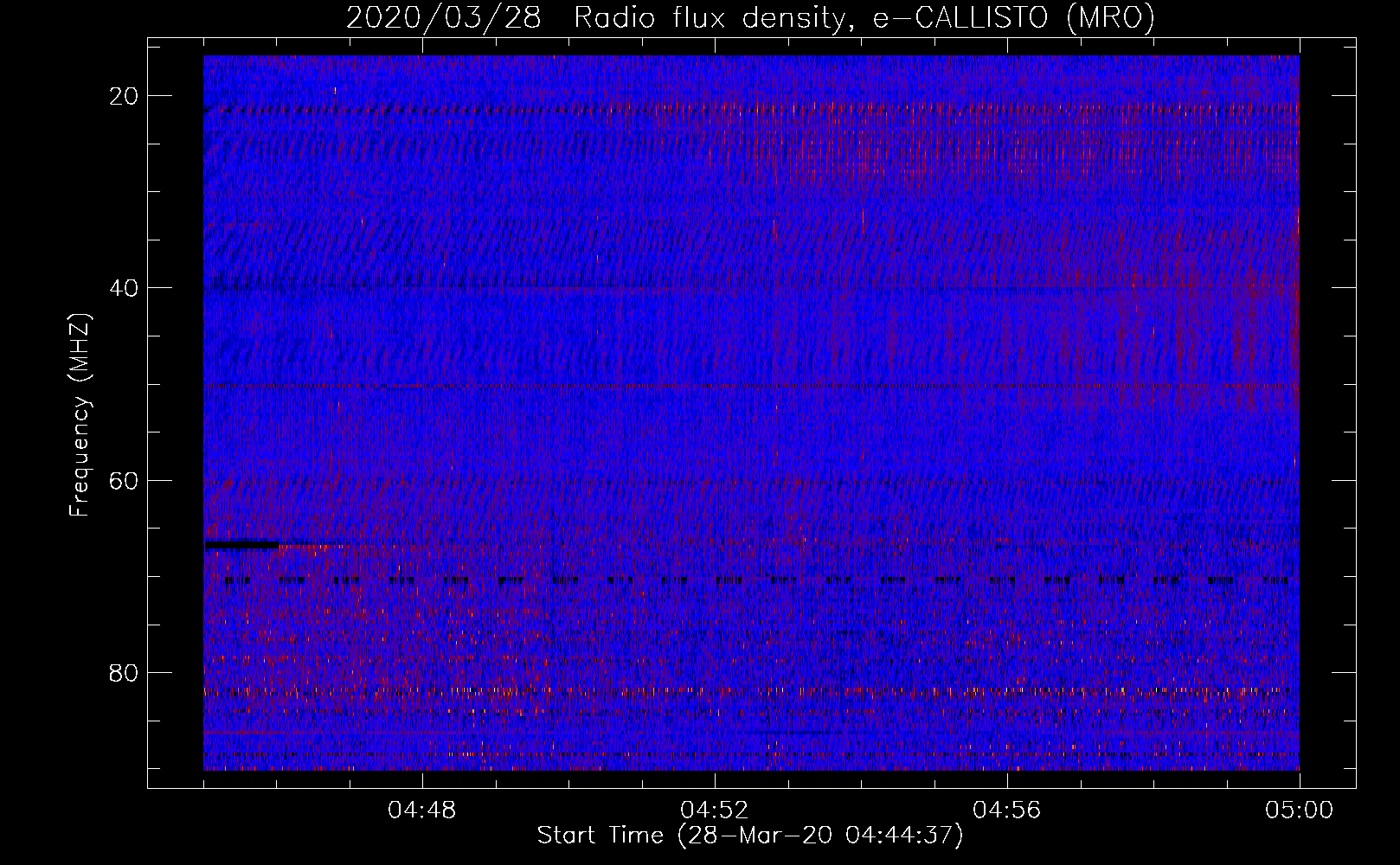The image size is (1400, 865).
Task: Click the 04:48 time tick label
Action: pyautogui.click(x=422, y=810)
